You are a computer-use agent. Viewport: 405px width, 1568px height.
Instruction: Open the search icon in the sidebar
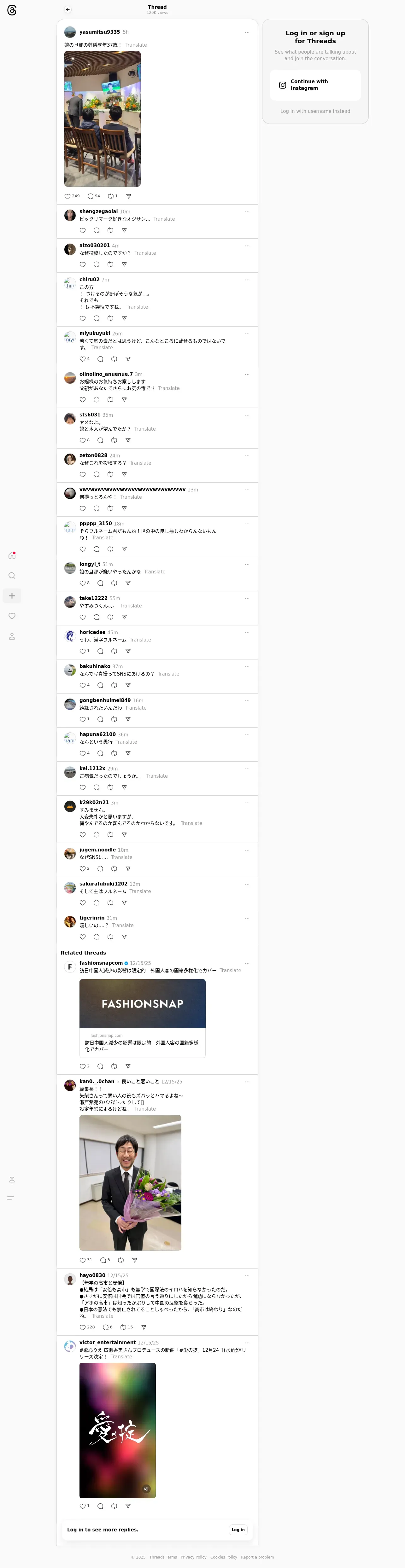pos(12,575)
